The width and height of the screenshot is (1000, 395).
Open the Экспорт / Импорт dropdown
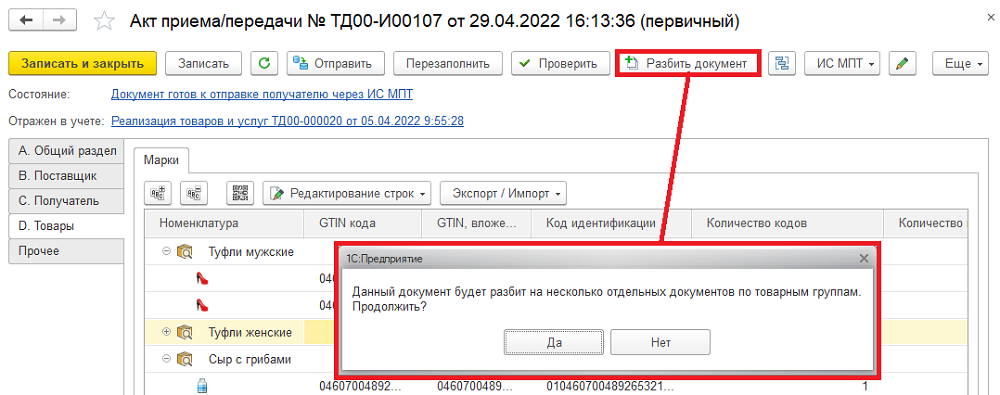click(x=503, y=193)
